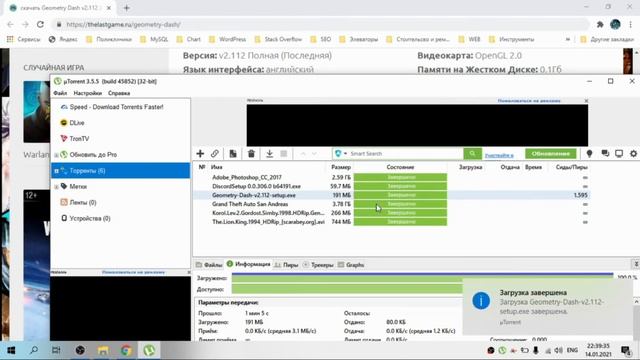Select TronTV in the sidebar

[79, 139]
